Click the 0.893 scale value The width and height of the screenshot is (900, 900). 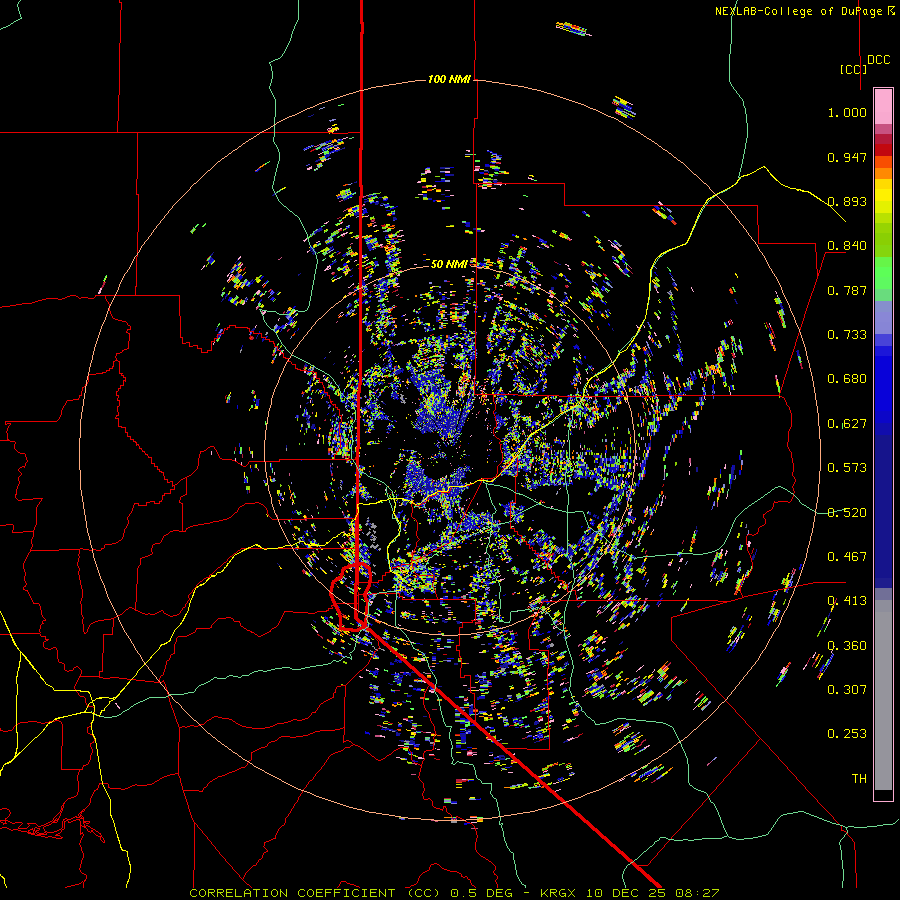click(847, 201)
